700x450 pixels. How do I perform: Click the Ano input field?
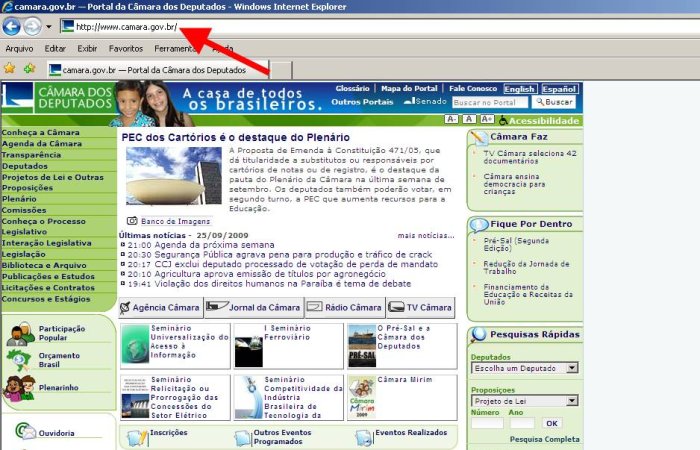click(x=522, y=423)
